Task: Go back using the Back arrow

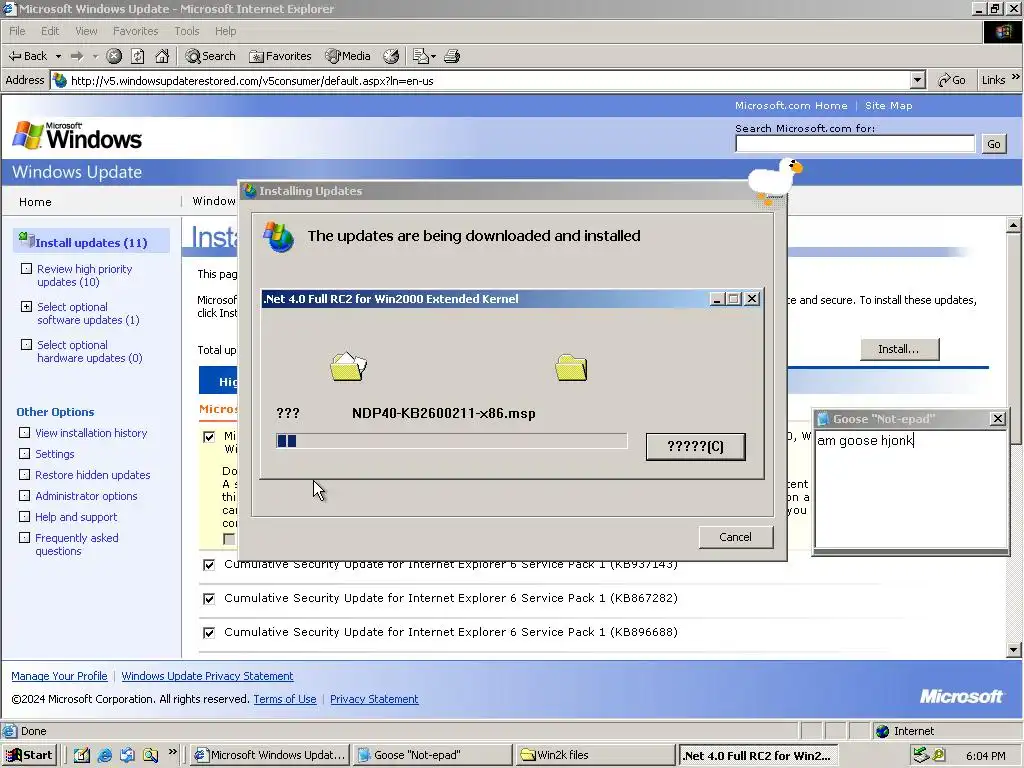Action: 27,56
